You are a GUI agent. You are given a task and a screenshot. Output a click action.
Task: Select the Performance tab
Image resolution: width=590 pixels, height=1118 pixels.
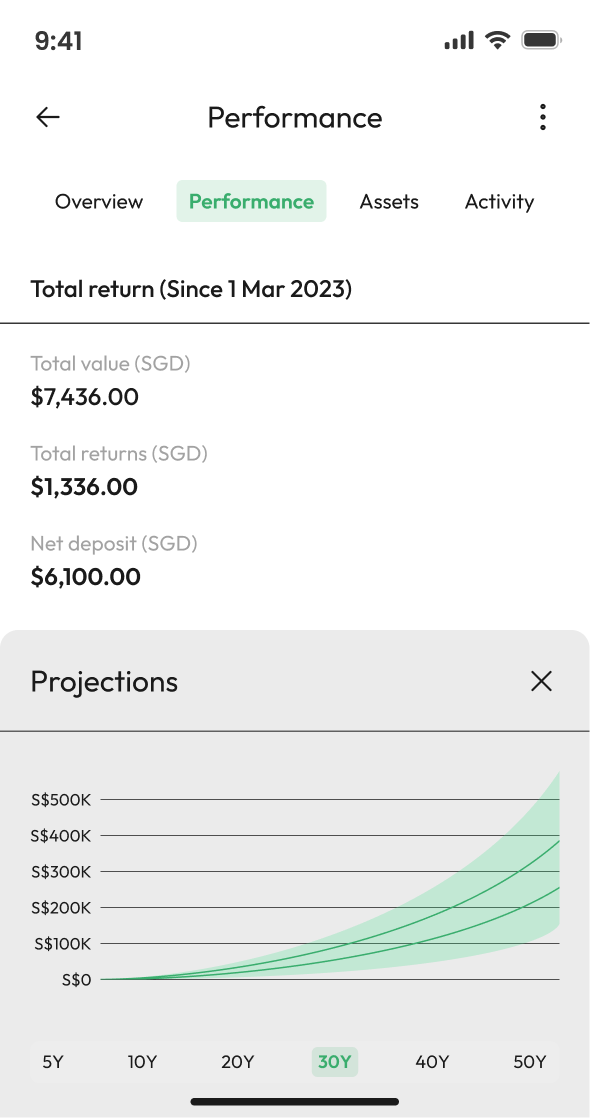(x=251, y=201)
